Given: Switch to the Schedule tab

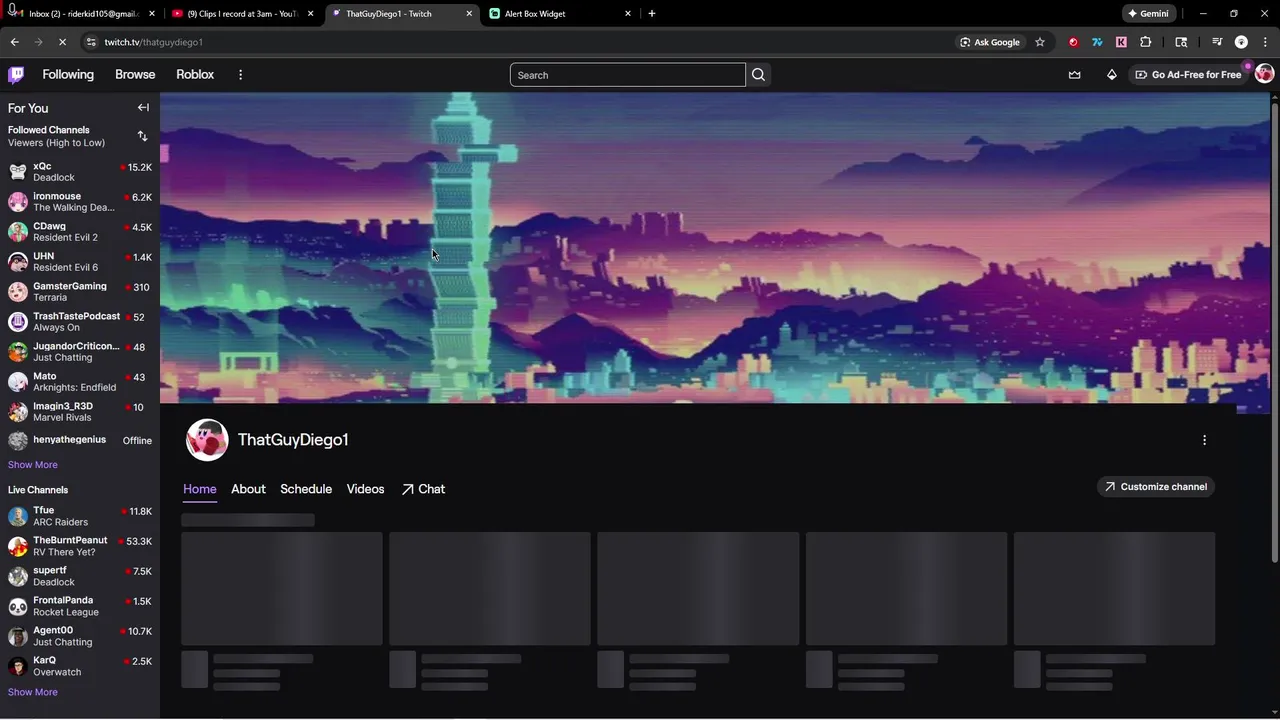Looking at the screenshot, I should click(306, 489).
